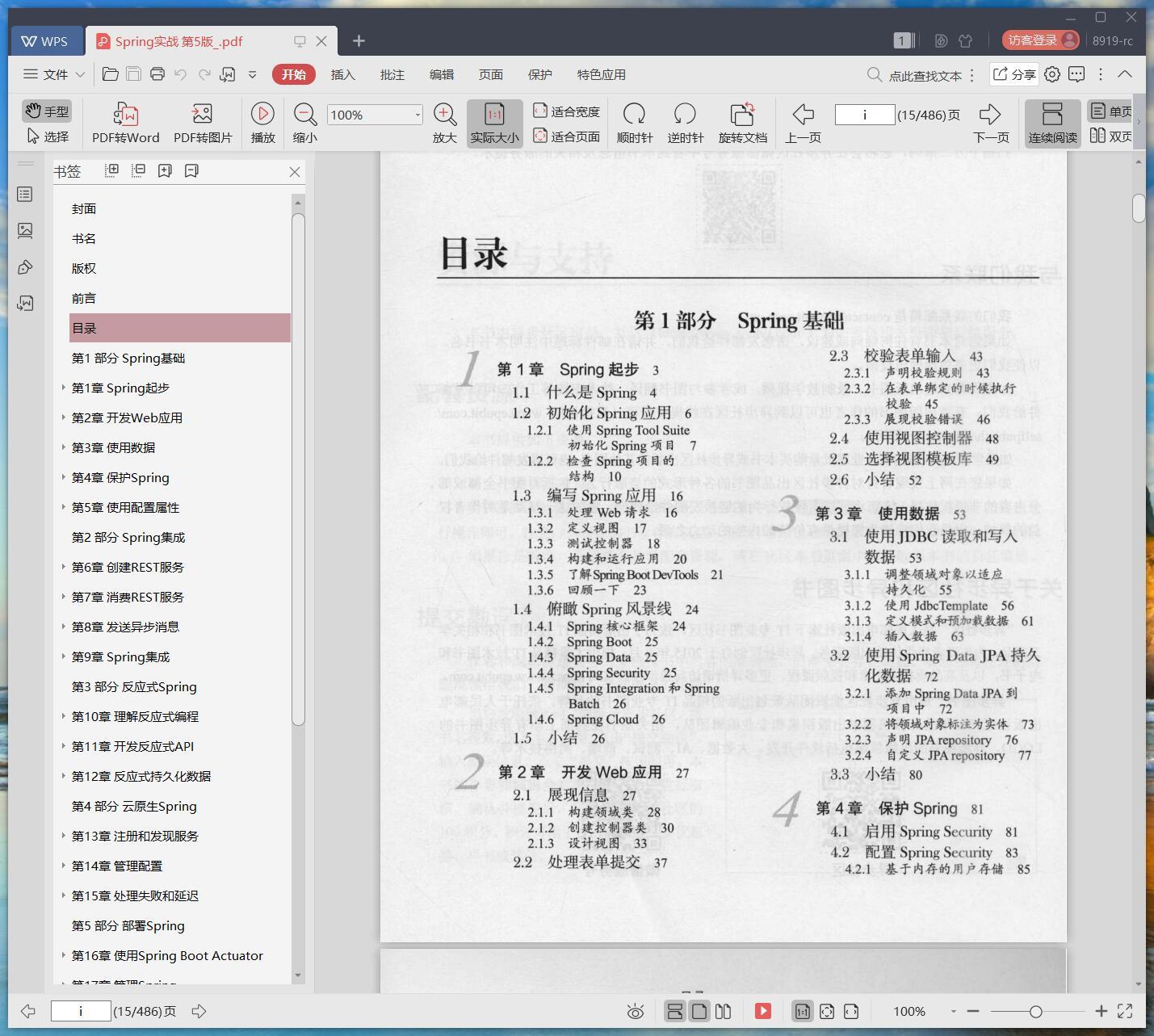1154x1036 pixels.
Task: Expand the 第1章 Spring起步 bookmark
Action: point(64,388)
